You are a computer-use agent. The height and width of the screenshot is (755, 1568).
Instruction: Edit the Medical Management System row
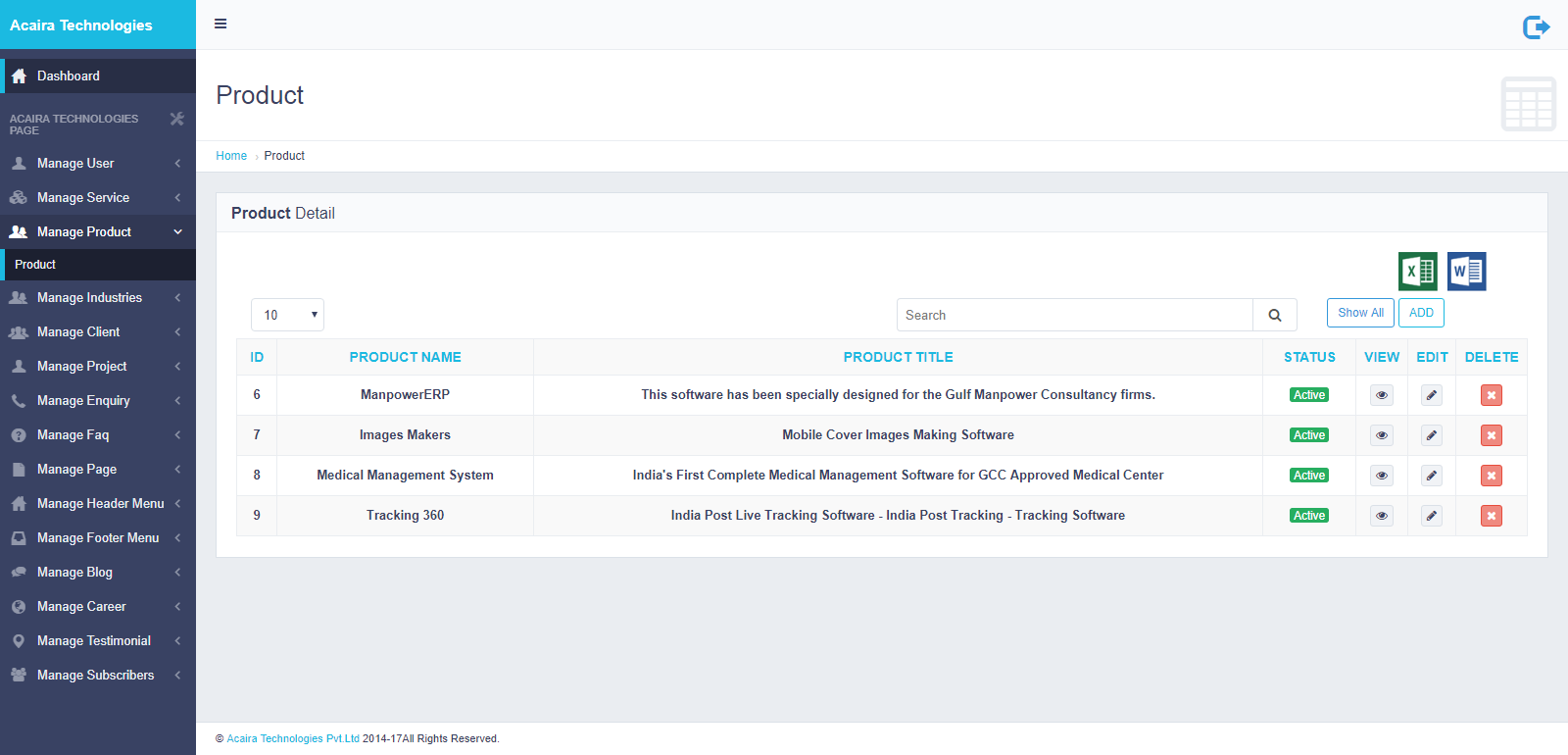click(x=1431, y=476)
